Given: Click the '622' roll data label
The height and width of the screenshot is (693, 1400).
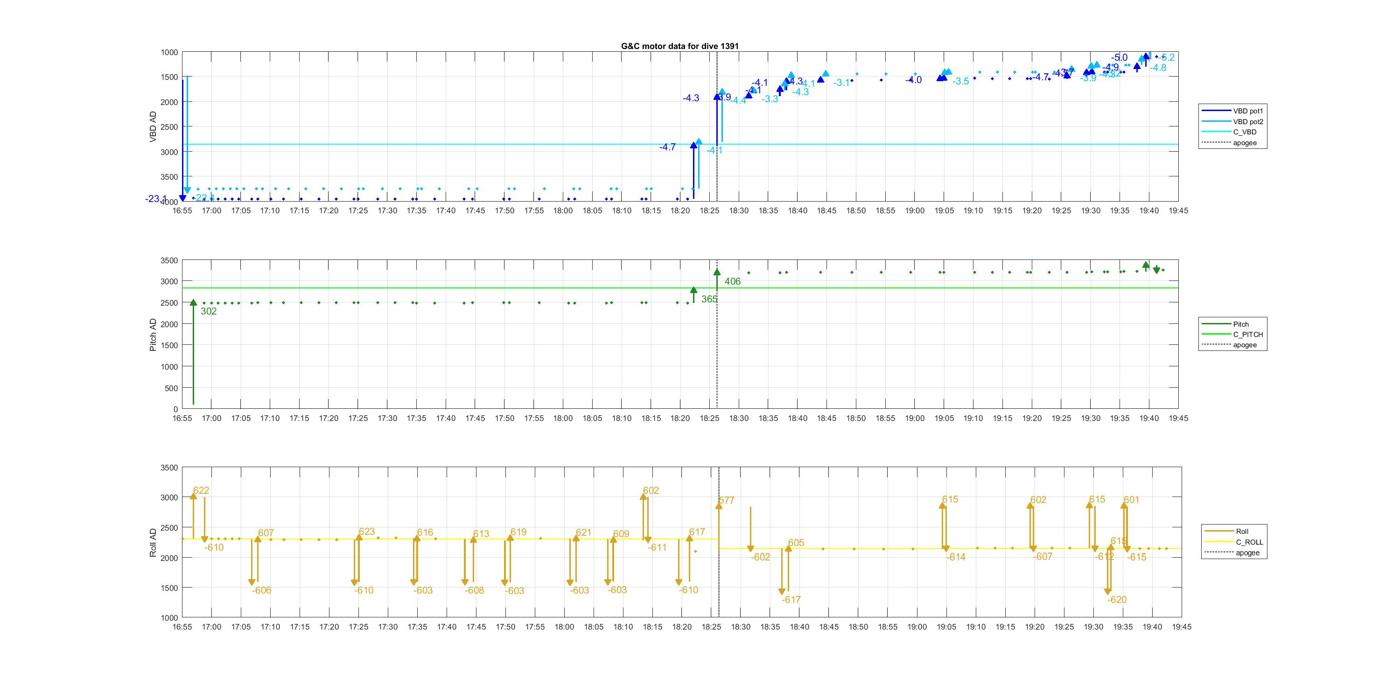Looking at the screenshot, I should coord(201,490).
